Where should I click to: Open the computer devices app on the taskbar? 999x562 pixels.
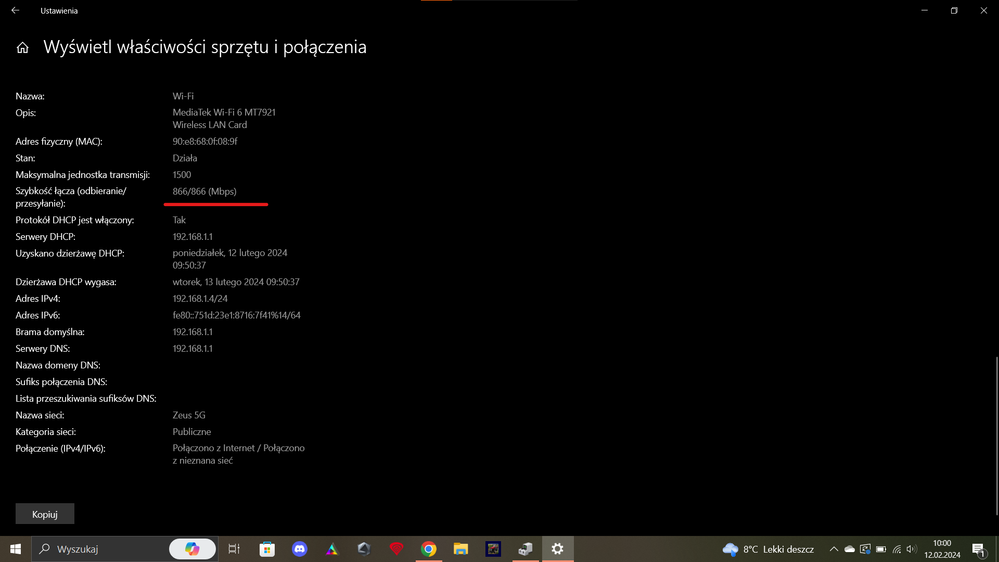click(525, 549)
